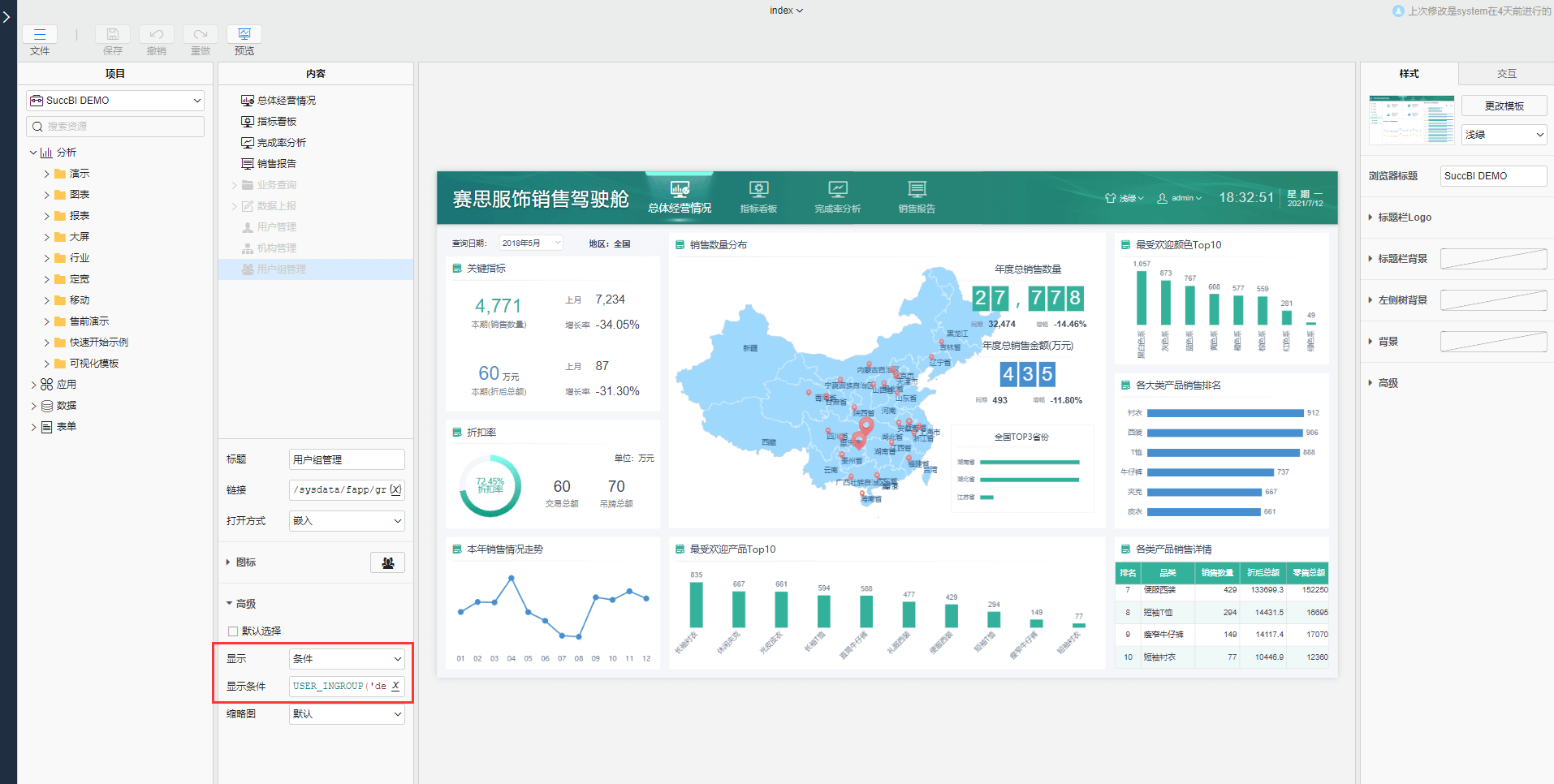Click the 标题栏背景 color swatch
The height and width of the screenshot is (784, 1554).
pyautogui.click(x=1492, y=258)
